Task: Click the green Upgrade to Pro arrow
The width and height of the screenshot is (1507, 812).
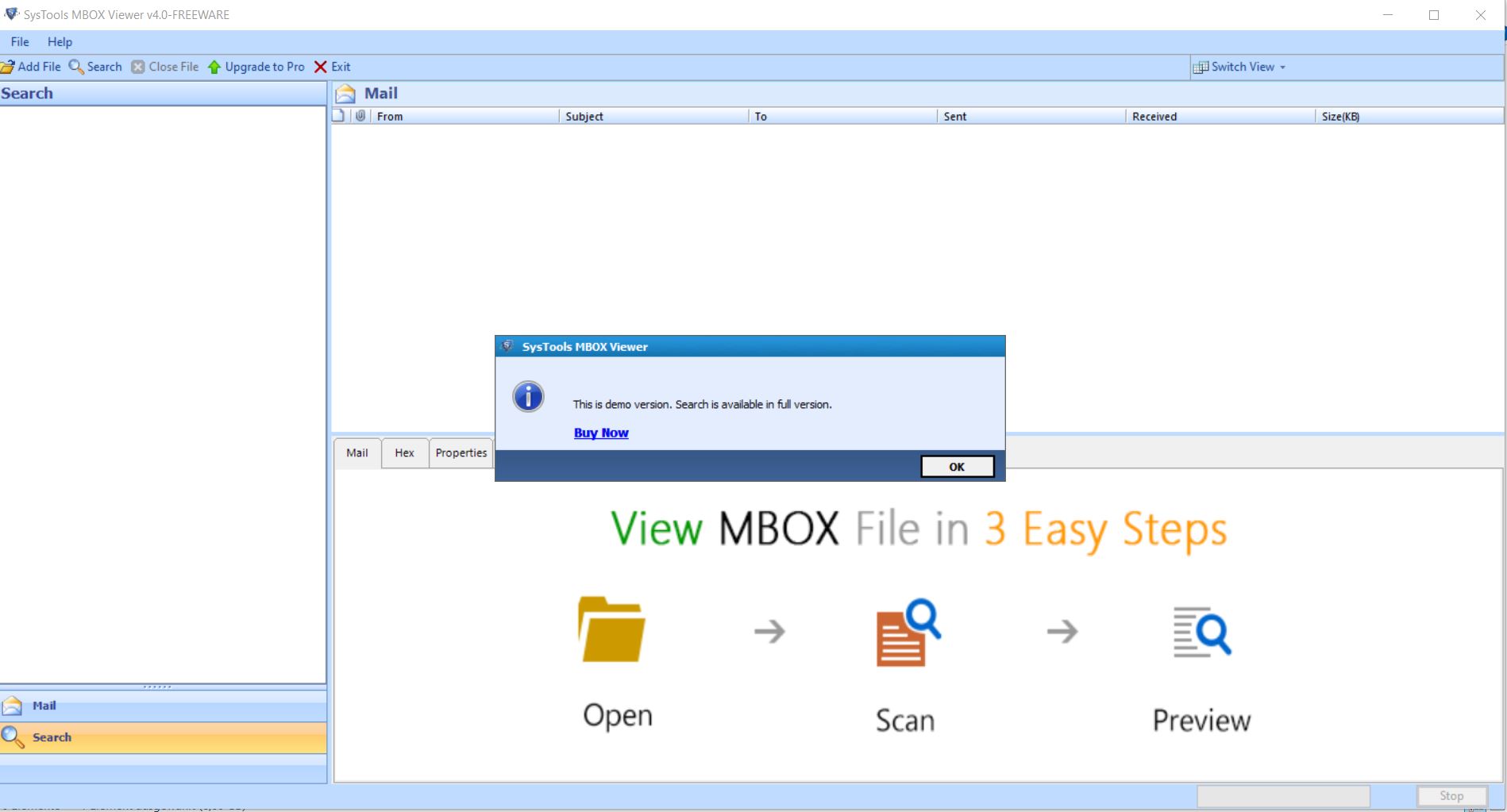Action: click(x=214, y=67)
